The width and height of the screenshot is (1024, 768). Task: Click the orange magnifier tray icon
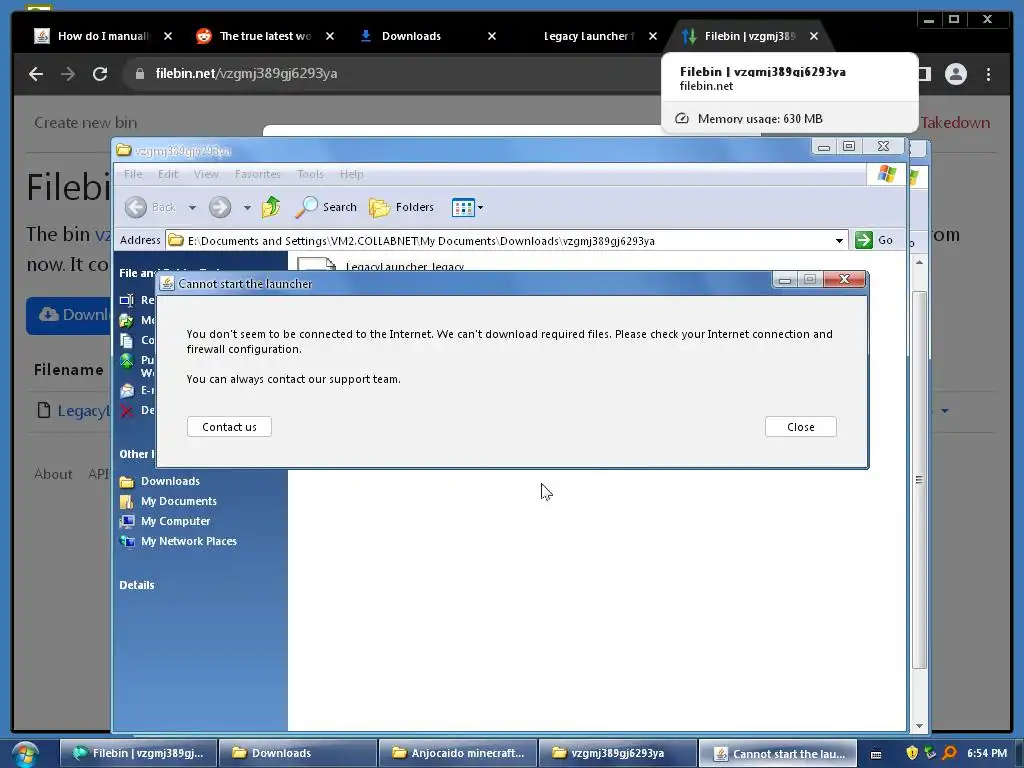(950, 753)
